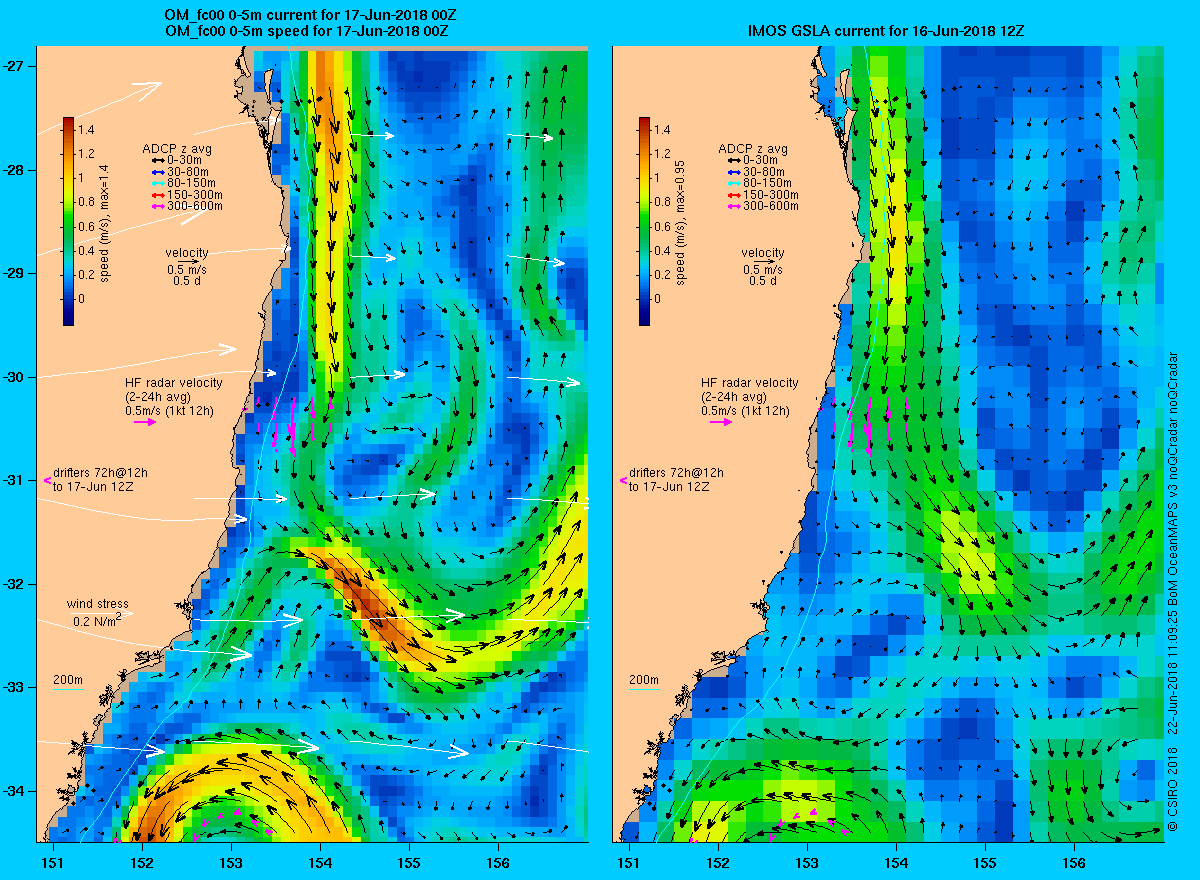Viewport: 1200px width, 880px height.
Task: Click the '0.5 d' label in IMOS GSLA panel
Action: 764,281
